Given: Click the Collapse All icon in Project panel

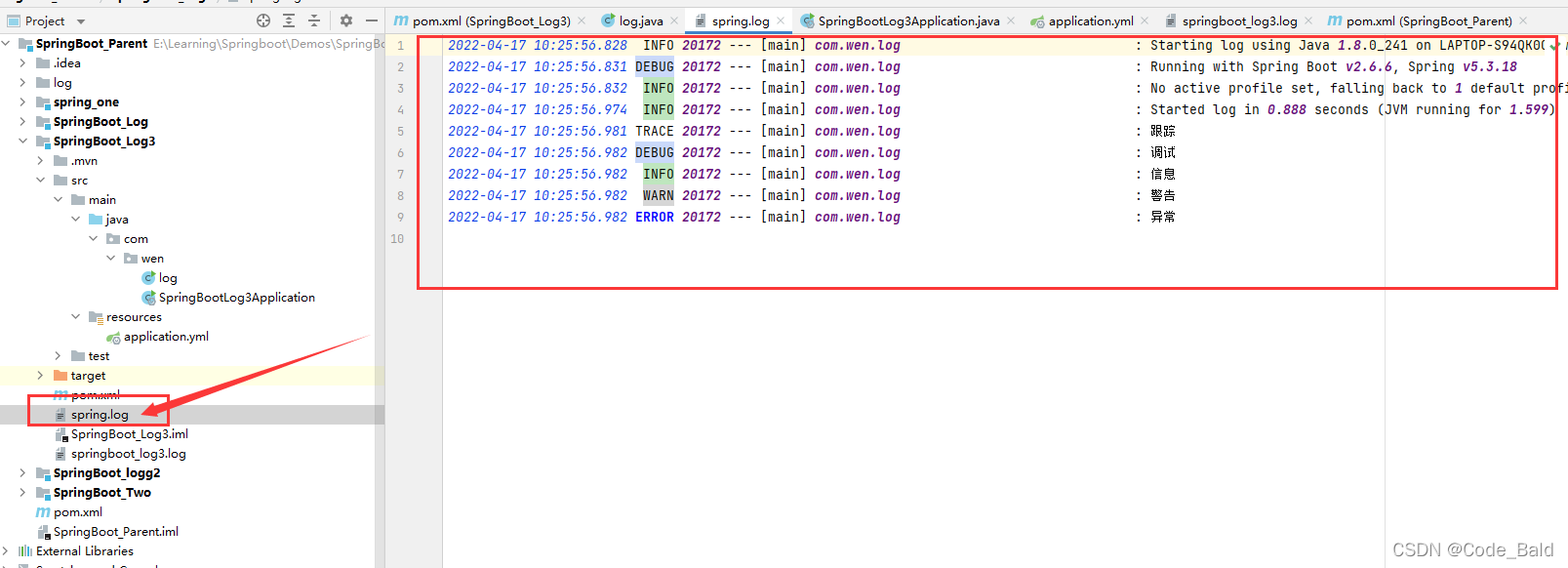Looking at the screenshot, I should (x=314, y=20).
